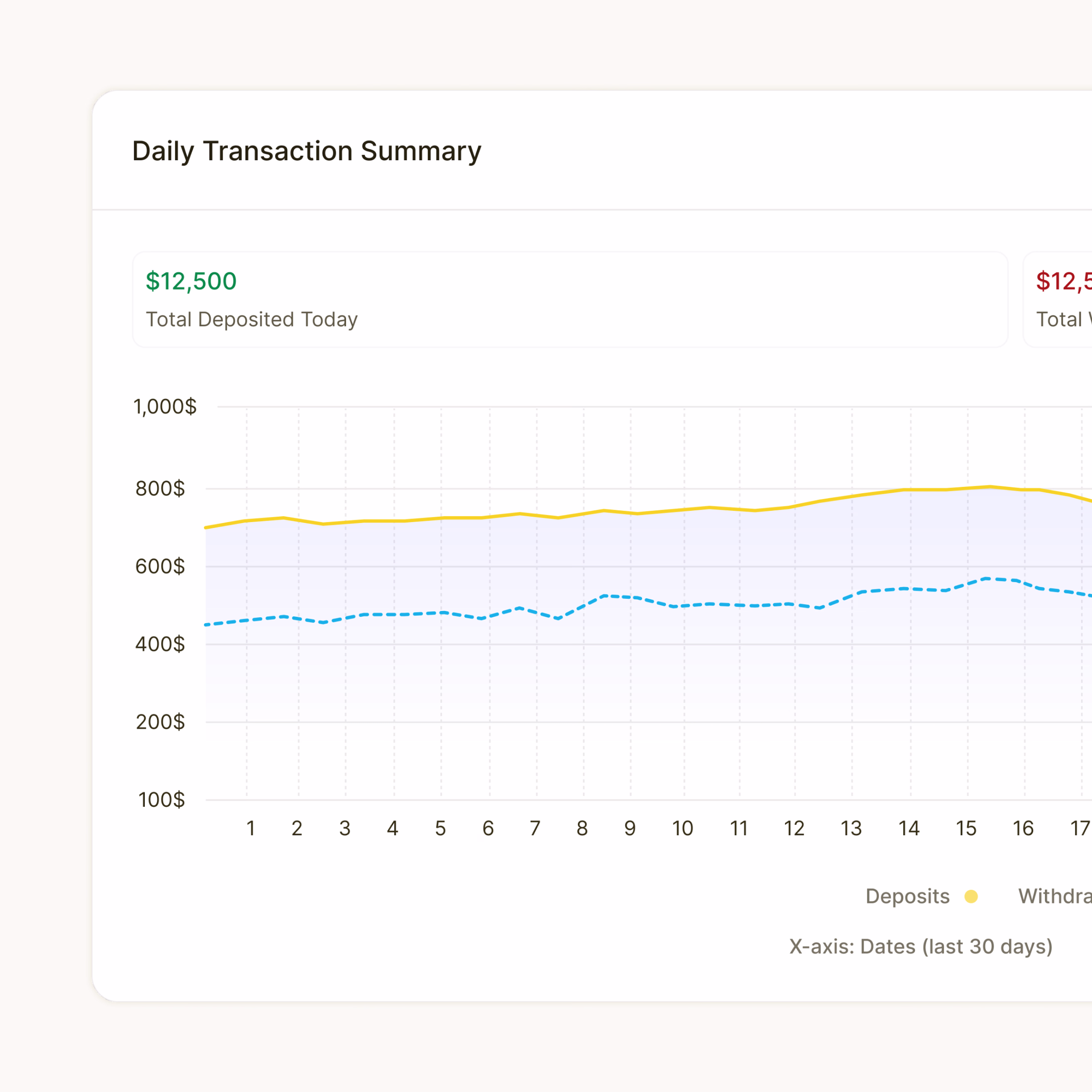Screen dimensions: 1092x1092
Task: Toggle the Withdrawals legend label
Action: pos(1055,896)
